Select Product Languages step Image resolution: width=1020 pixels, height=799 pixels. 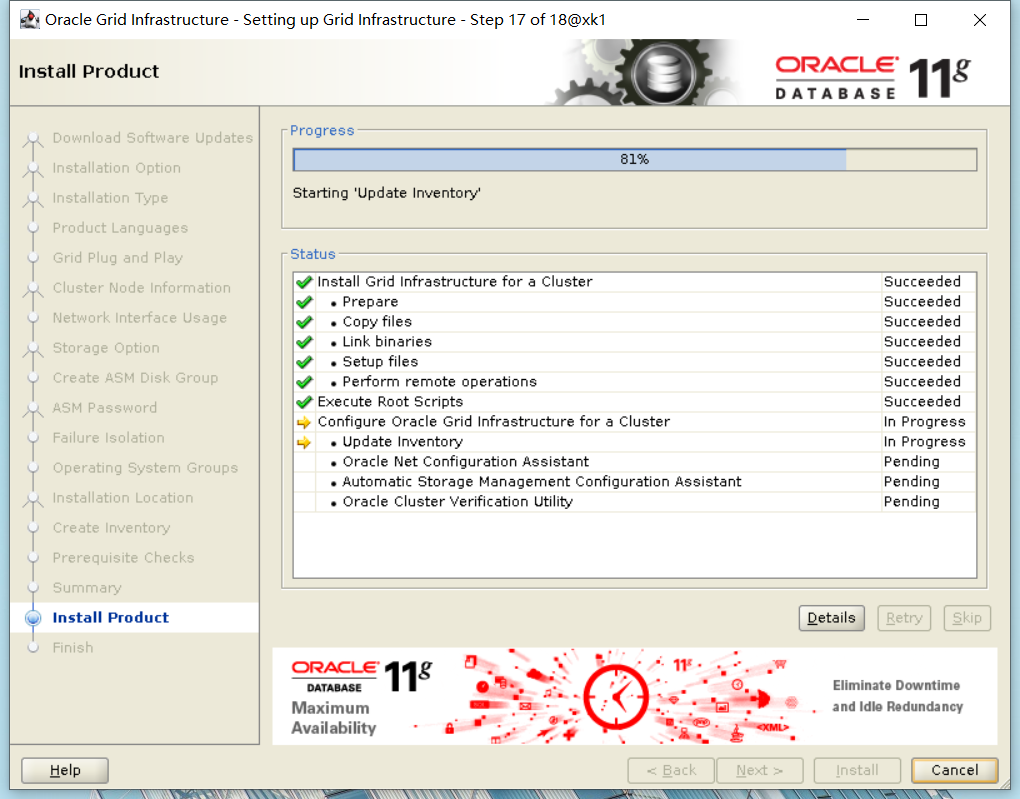coord(120,228)
